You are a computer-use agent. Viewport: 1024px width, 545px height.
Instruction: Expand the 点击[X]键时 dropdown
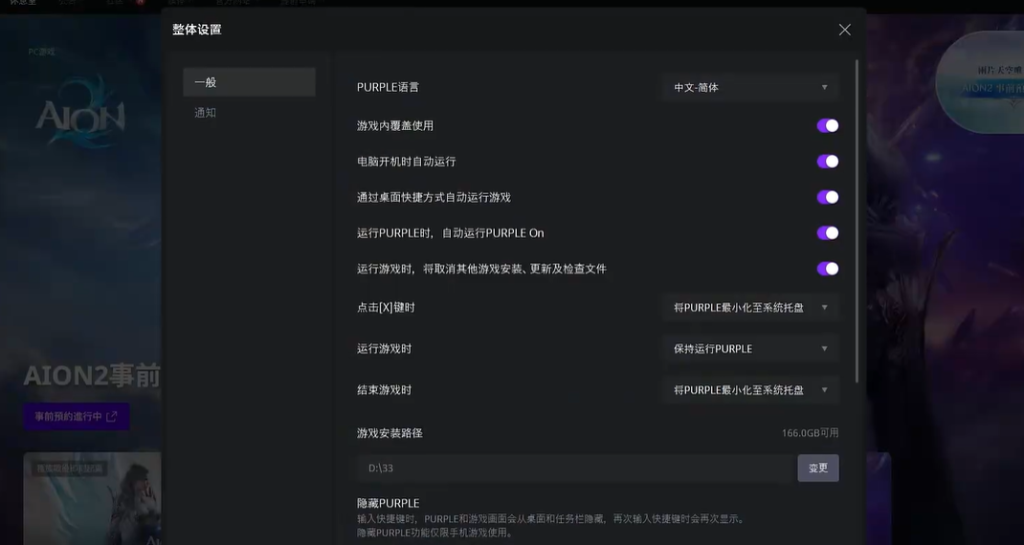point(749,307)
